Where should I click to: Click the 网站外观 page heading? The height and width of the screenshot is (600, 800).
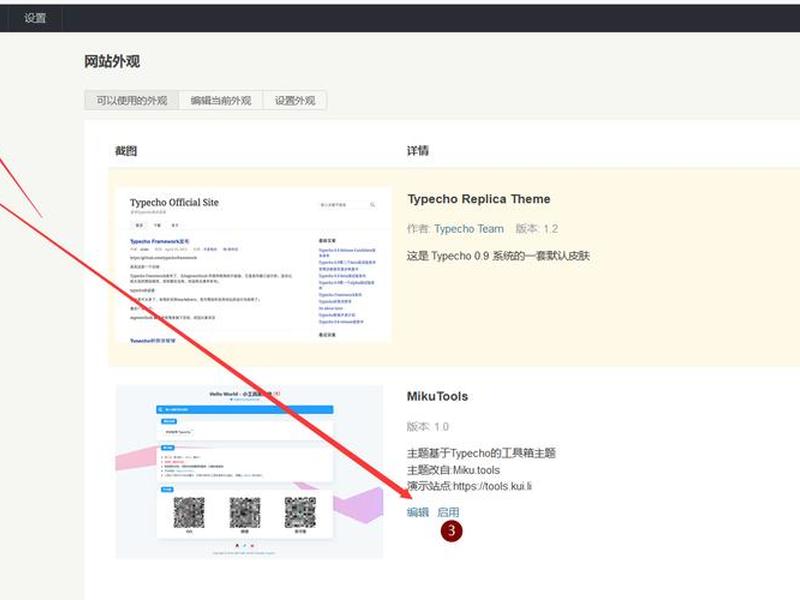(x=112, y=62)
